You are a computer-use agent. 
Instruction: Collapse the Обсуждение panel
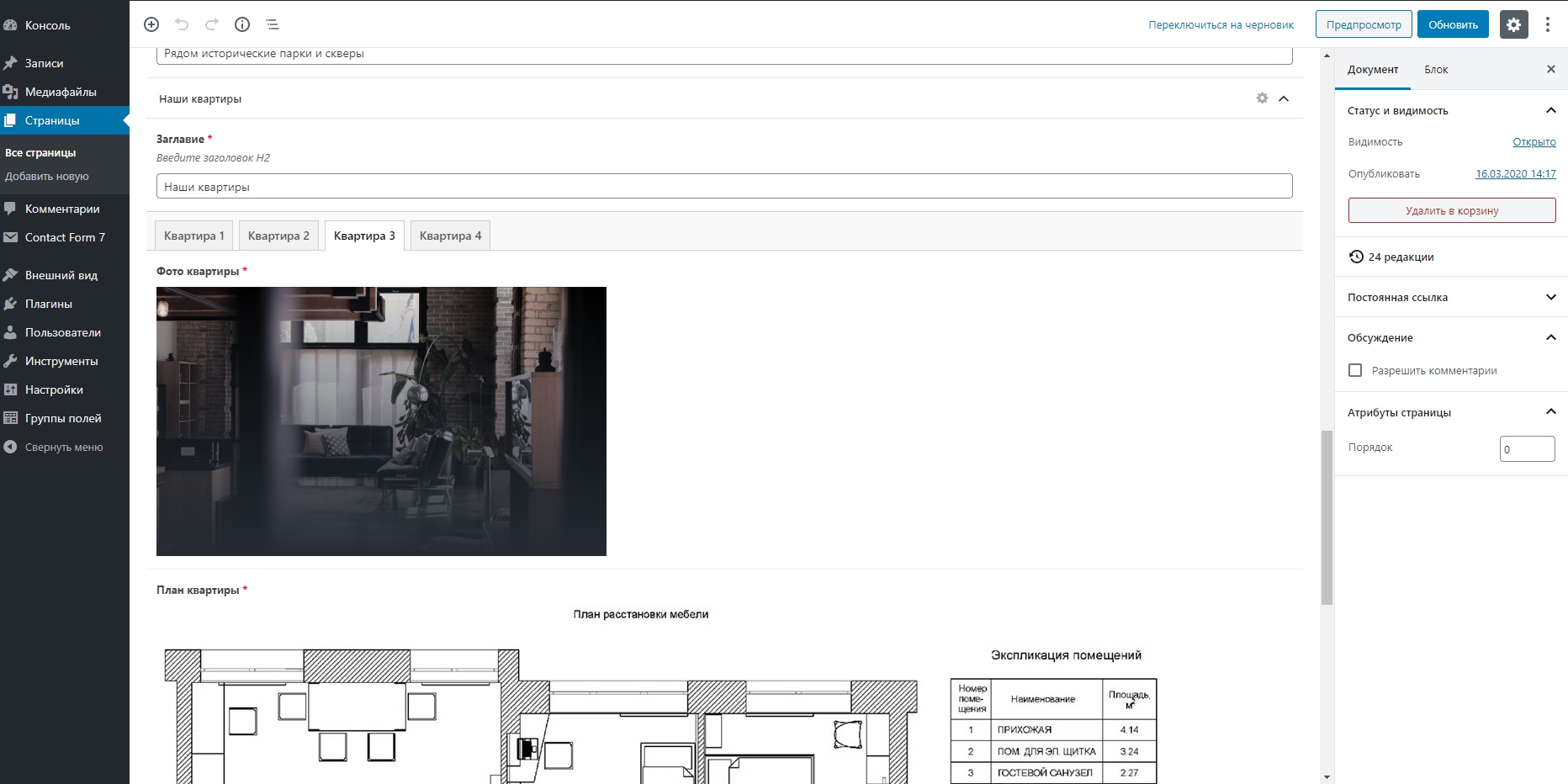coord(1551,337)
